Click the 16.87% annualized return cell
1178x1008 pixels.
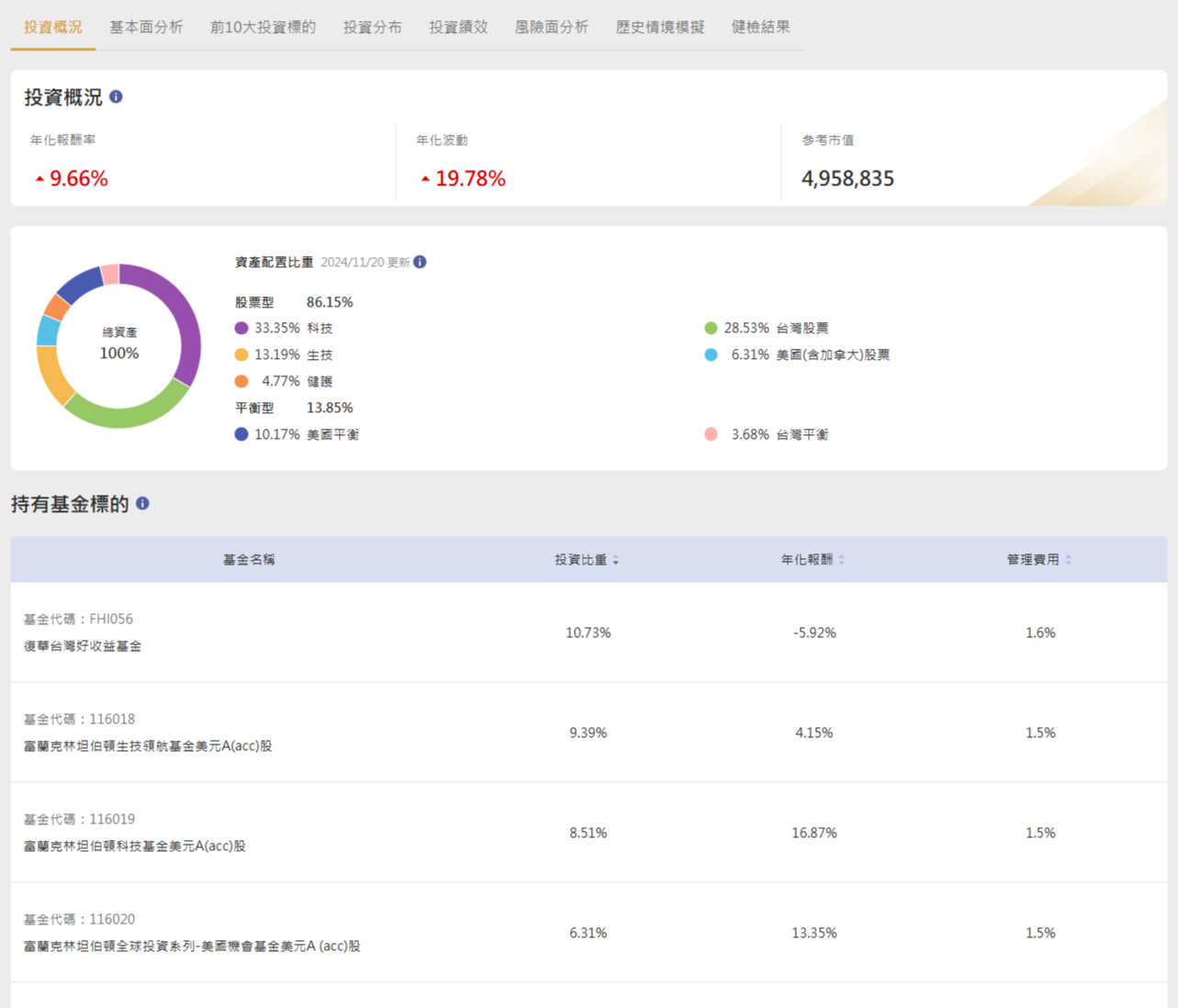point(814,833)
